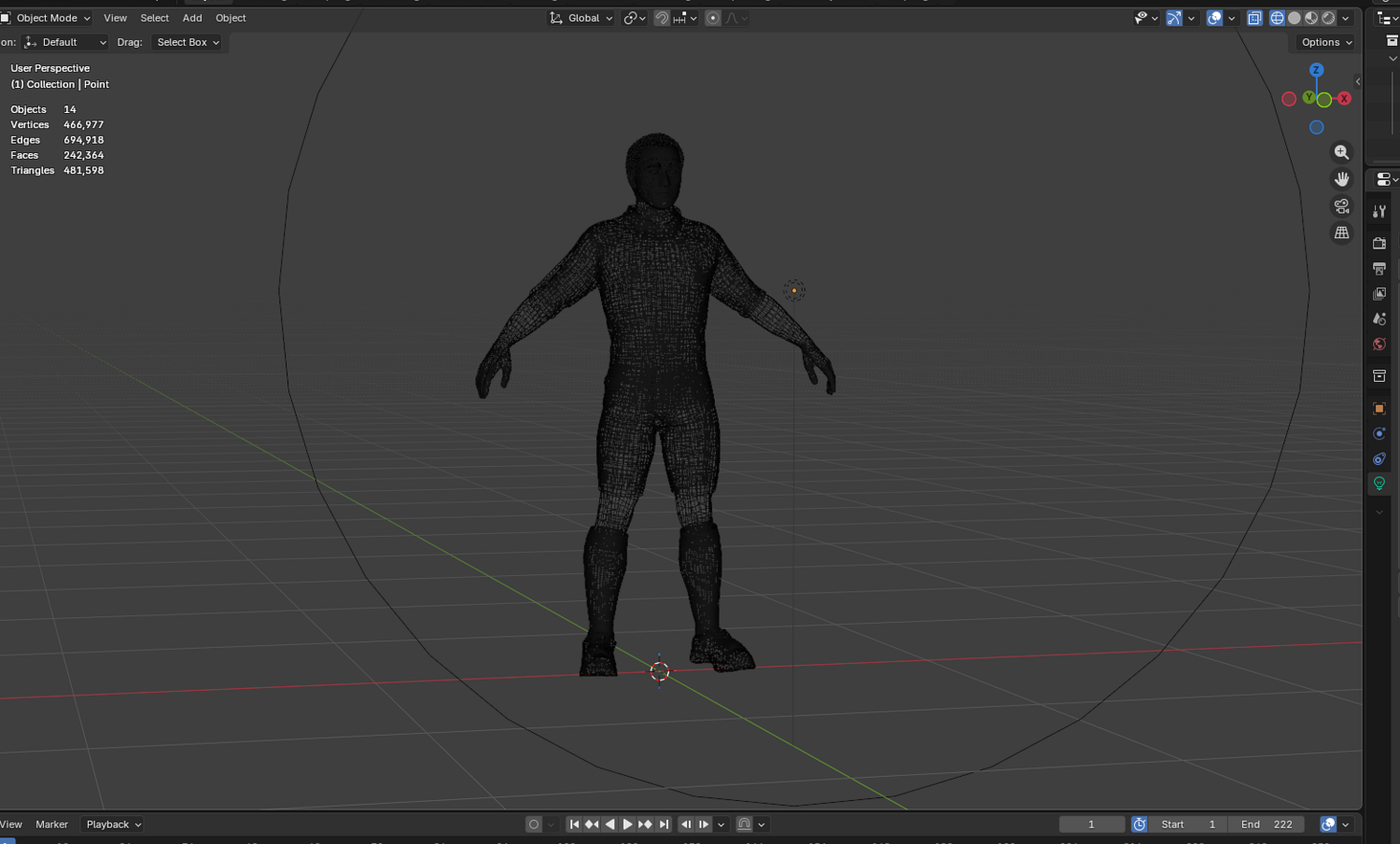Toggle show gizmo button
This screenshot has height=844, width=1400.
pyautogui.click(x=1174, y=18)
